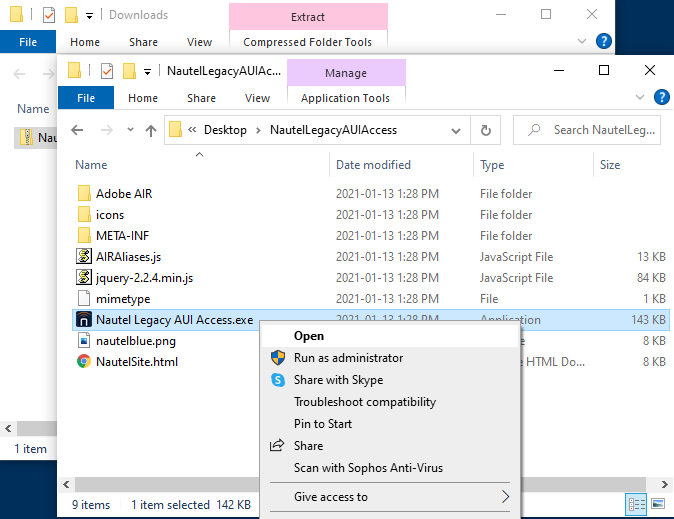Open Home tab in the Downloads window
Image resolution: width=674 pixels, height=519 pixels.
coord(85,42)
